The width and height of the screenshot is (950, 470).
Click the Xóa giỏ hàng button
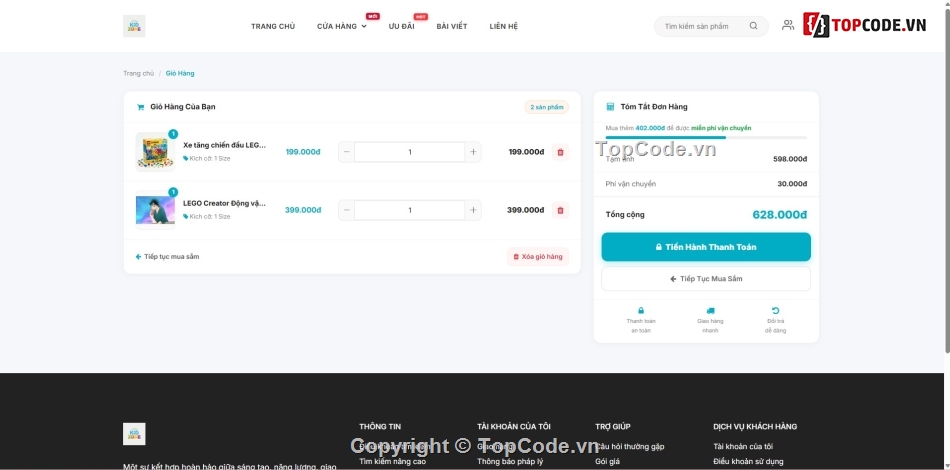[538, 257]
